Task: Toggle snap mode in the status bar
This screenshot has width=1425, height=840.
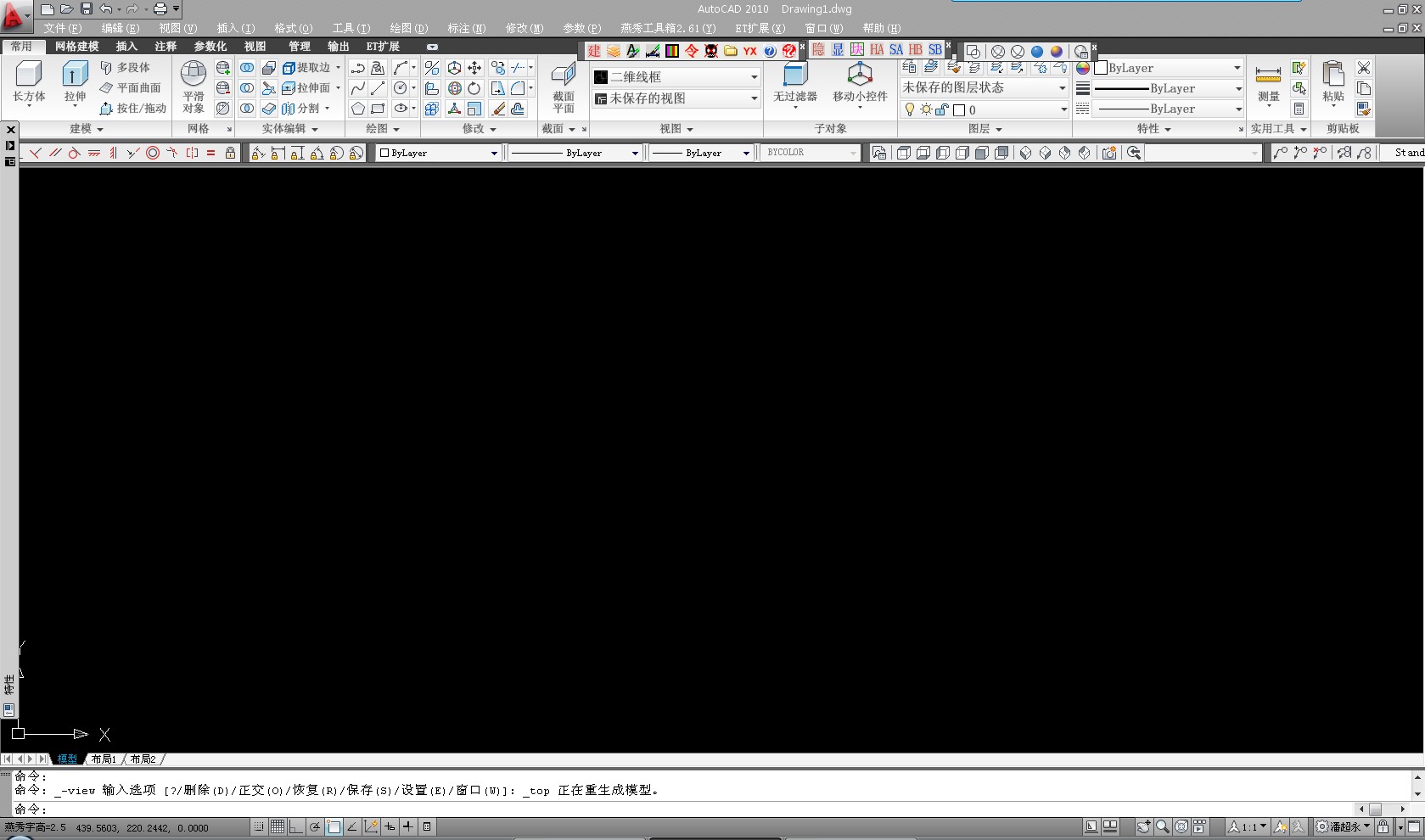Action: point(258,826)
